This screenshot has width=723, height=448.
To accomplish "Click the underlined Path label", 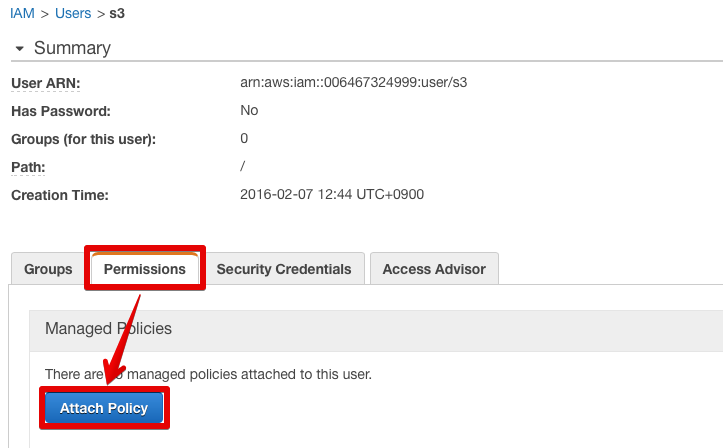I will (28, 167).
